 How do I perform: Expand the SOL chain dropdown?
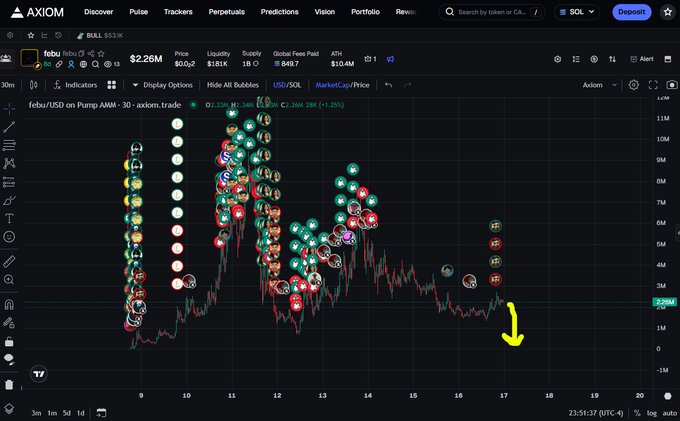pos(576,12)
